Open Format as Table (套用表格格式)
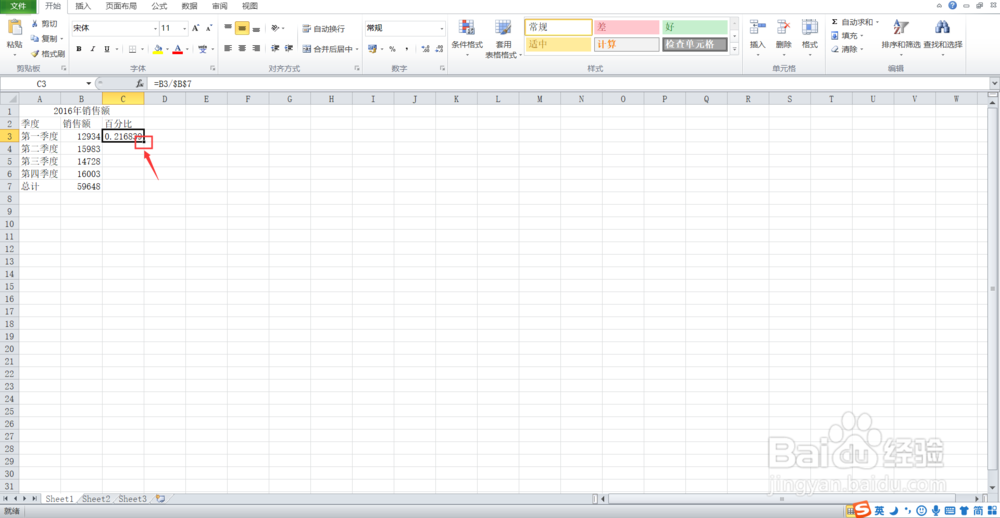The width and height of the screenshot is (1000, 518). (x=503, y=38)
